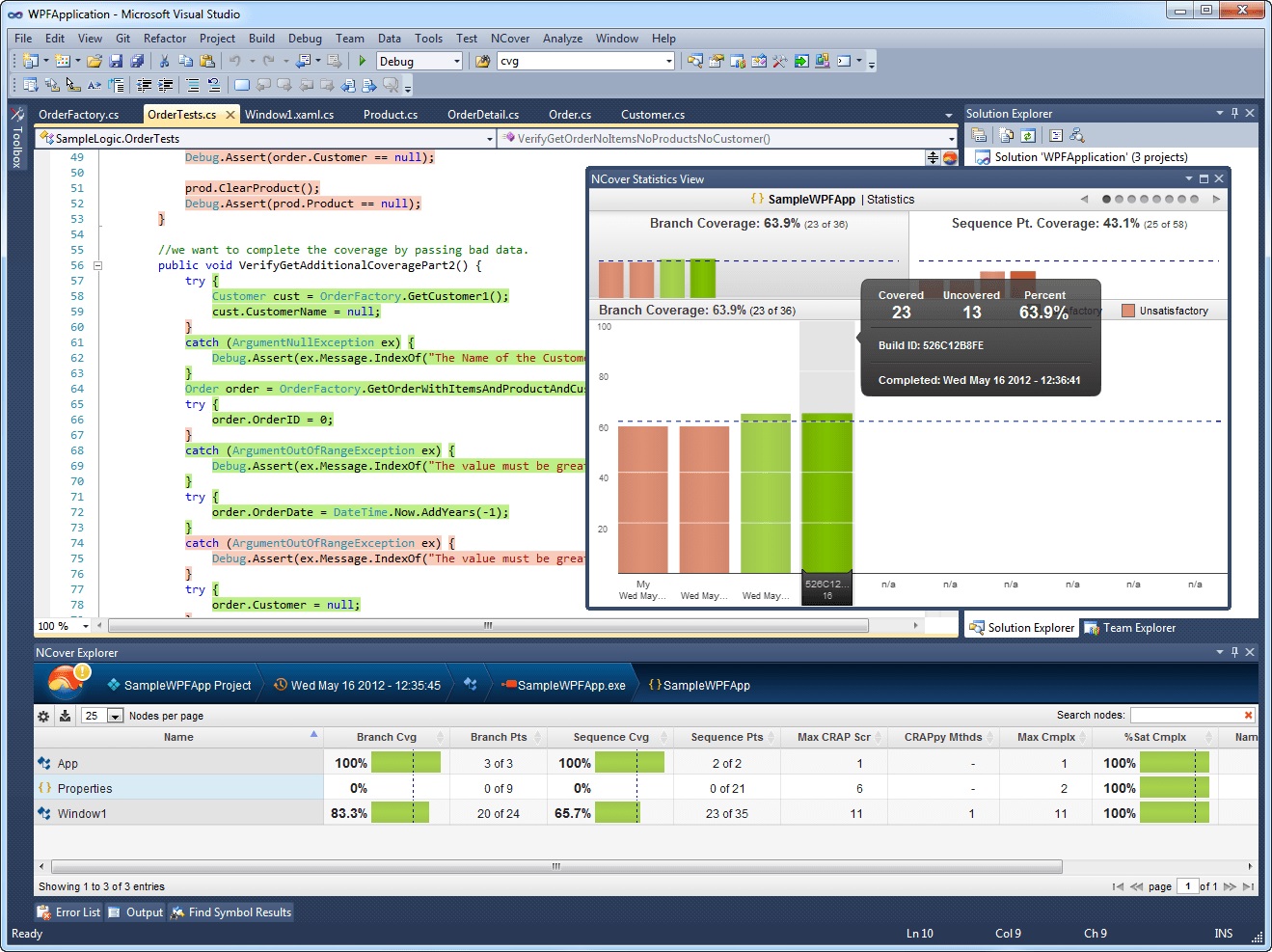Toggle a bookmark with the bookmark icon
Image resolution: width=1272 pixels, height=952 pixels.
click(241, 85)
